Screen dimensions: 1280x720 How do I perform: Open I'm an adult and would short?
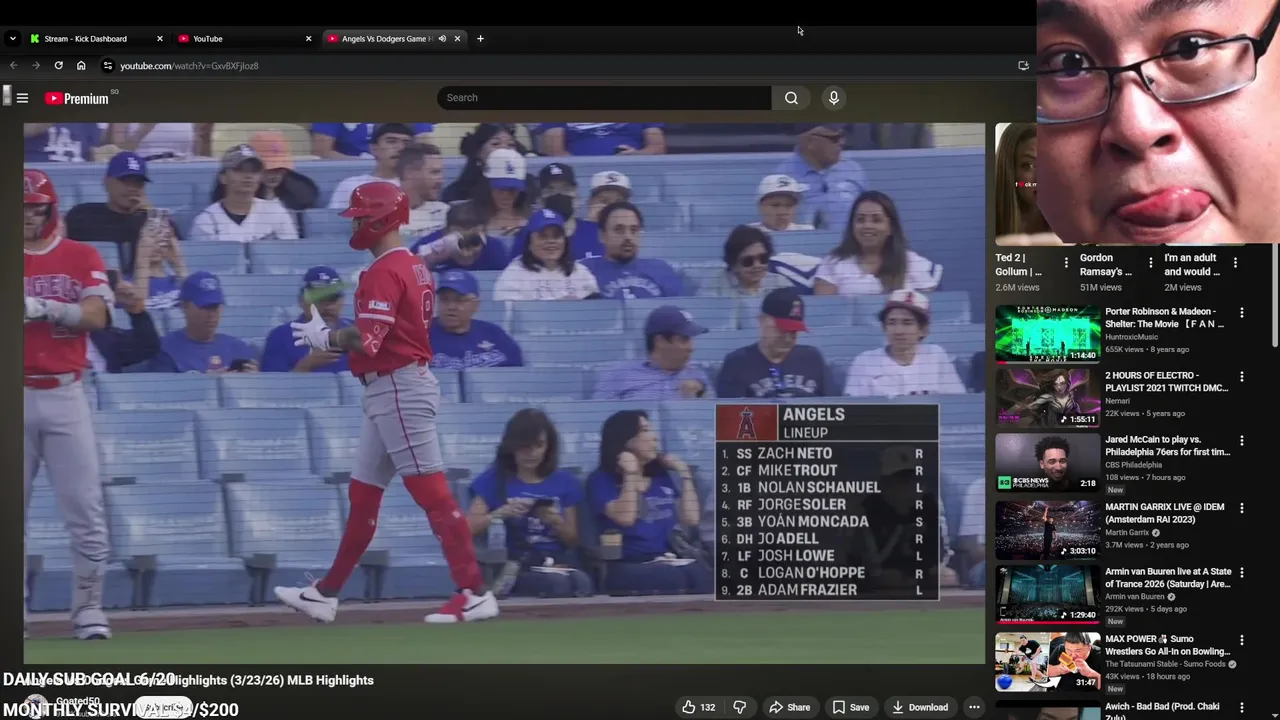(x=1192, y=264)
